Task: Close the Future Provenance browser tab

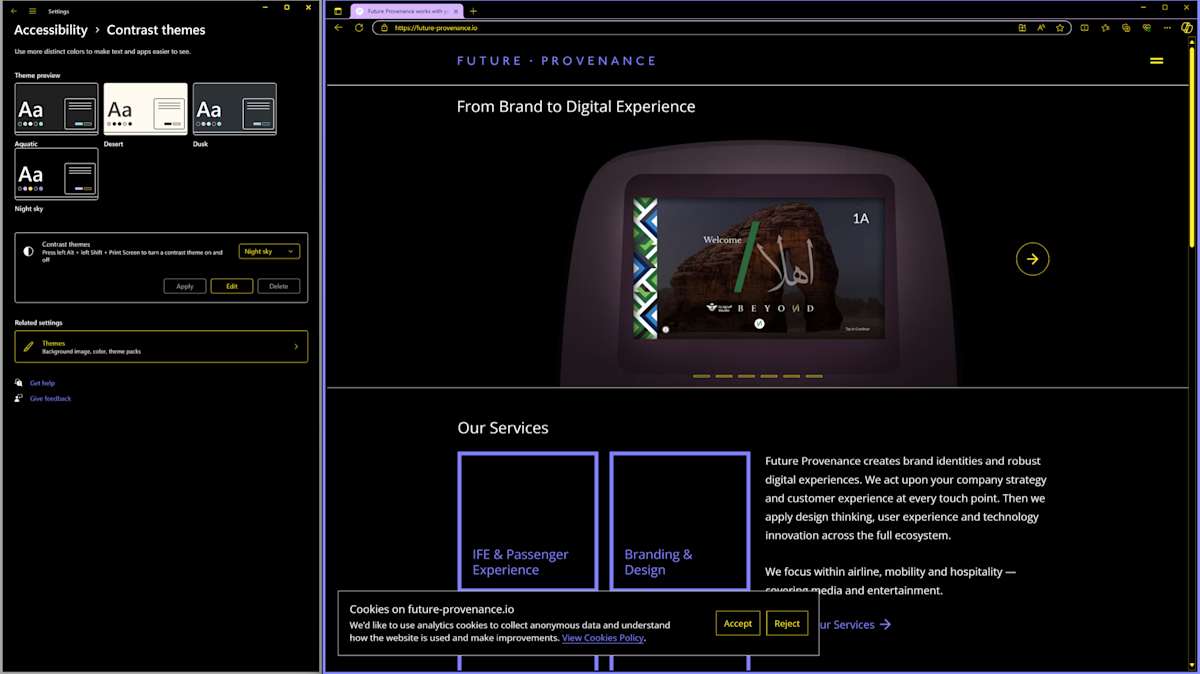Action: (455, 11)
